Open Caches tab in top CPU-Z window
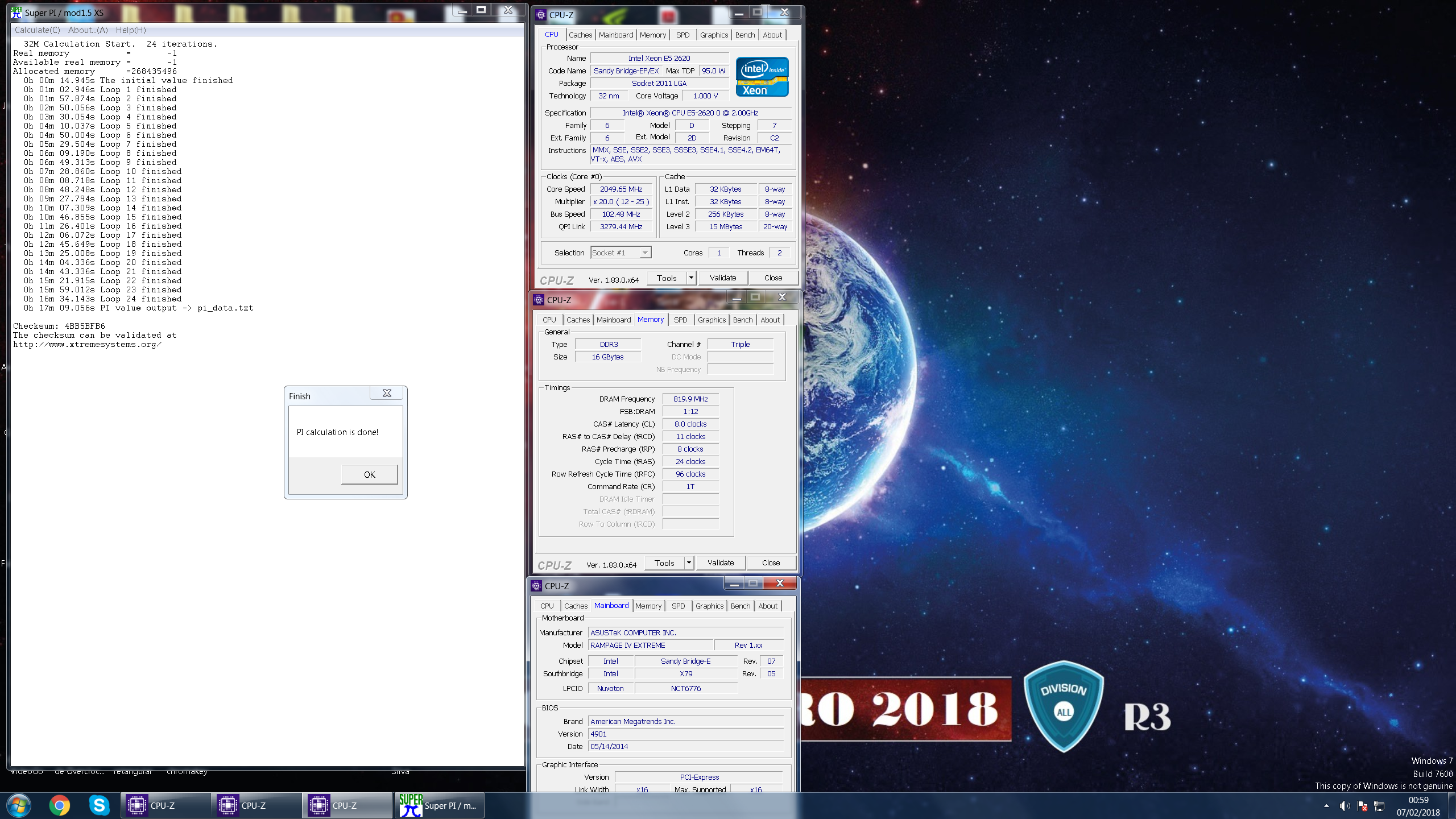This screenshot has height=819, width=1456. point(580,35)
